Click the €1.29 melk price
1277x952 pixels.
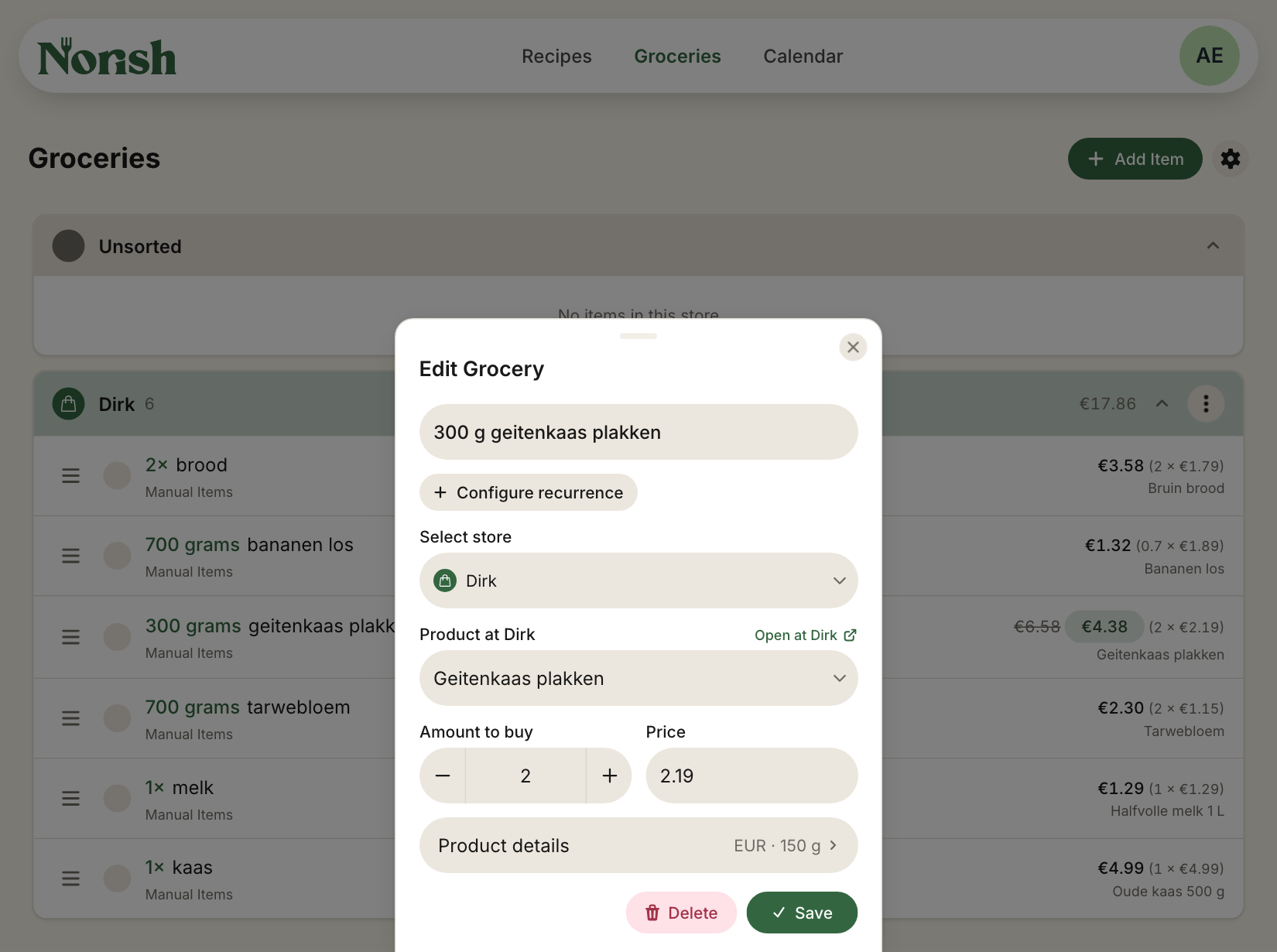point(1120,789)
